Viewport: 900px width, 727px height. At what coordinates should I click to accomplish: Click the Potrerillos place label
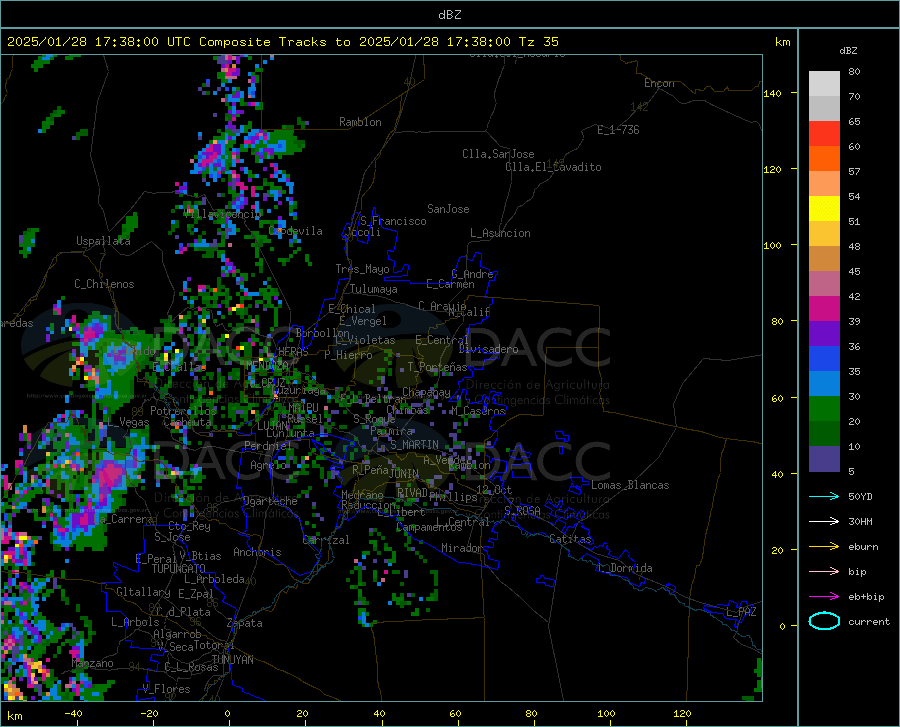click(183, 411)
